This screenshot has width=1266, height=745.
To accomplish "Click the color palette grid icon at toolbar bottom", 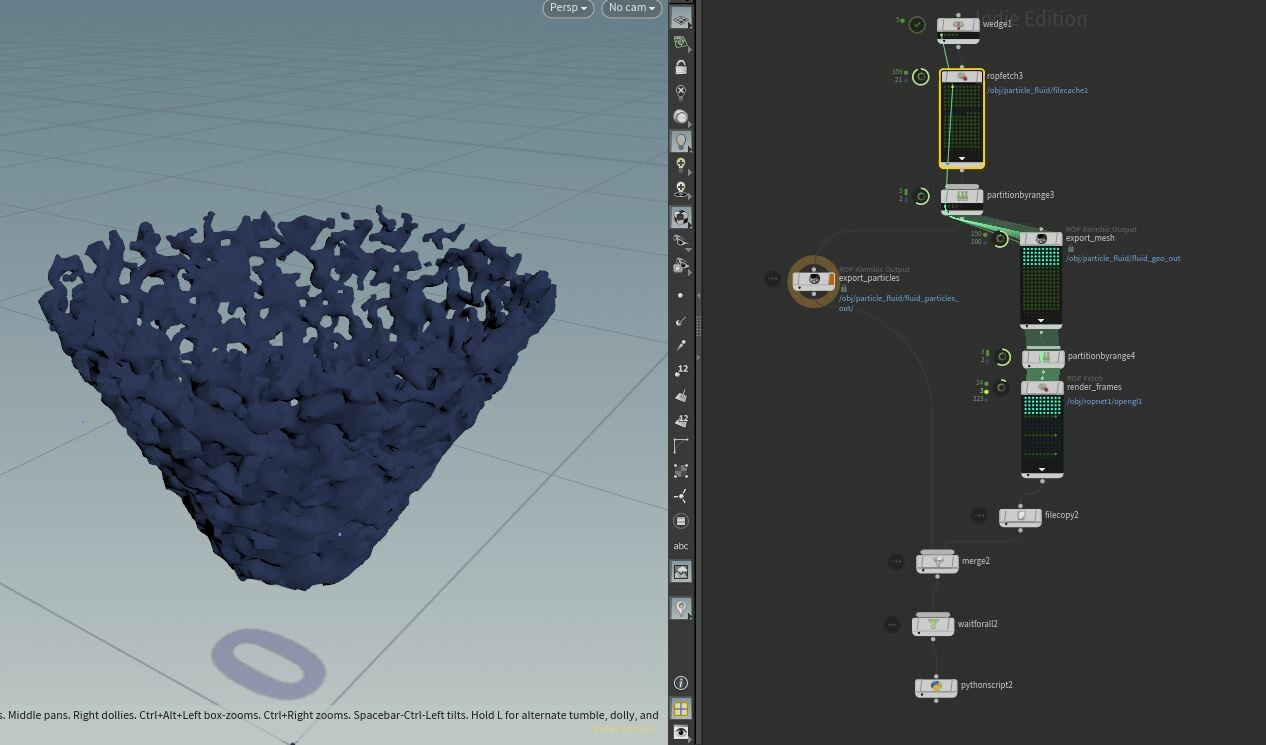I will pos(681,708).
